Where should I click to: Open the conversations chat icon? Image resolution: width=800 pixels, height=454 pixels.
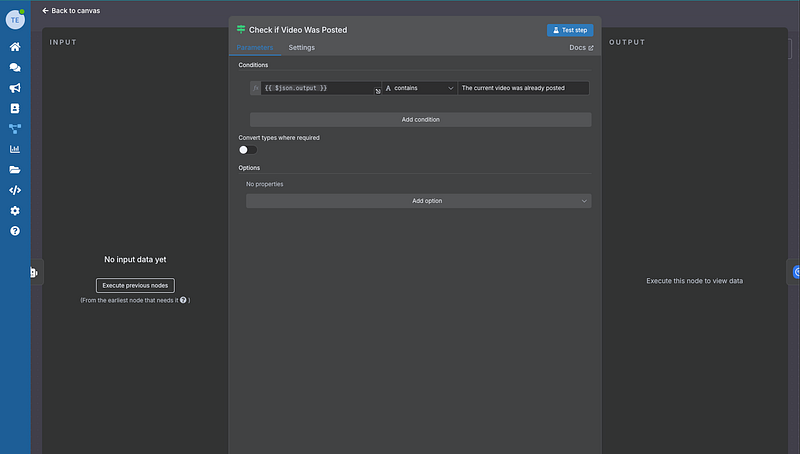(x=15, y=68)
